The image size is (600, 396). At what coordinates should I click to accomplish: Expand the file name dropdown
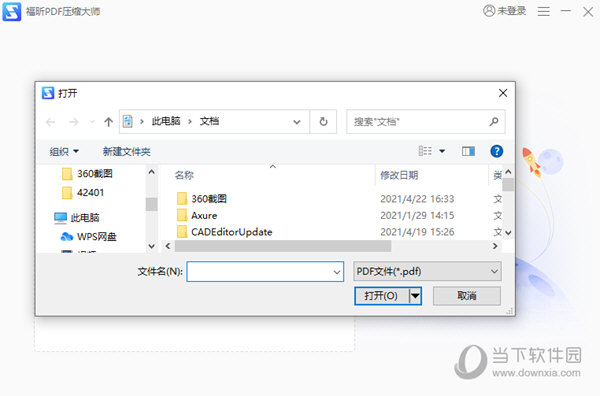(x=337, y=272)
